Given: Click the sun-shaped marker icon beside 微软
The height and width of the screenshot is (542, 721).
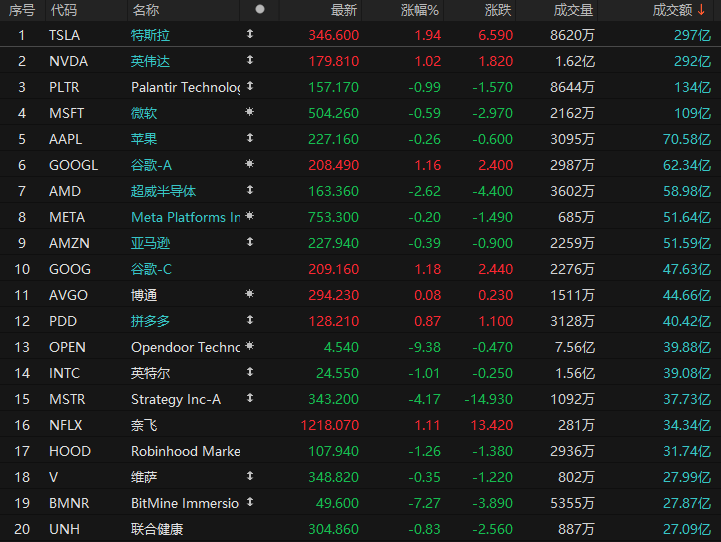Looking at the screenshot, I should point(250,112).
